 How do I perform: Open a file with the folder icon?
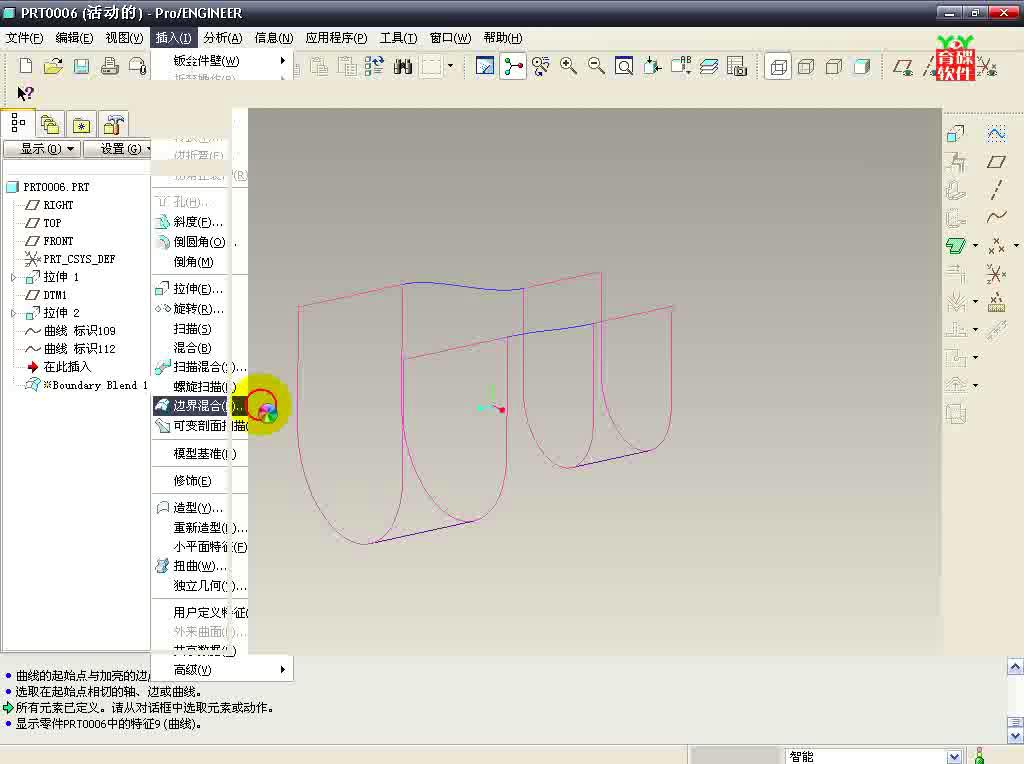pyautogui.click(x=54, y=66)
